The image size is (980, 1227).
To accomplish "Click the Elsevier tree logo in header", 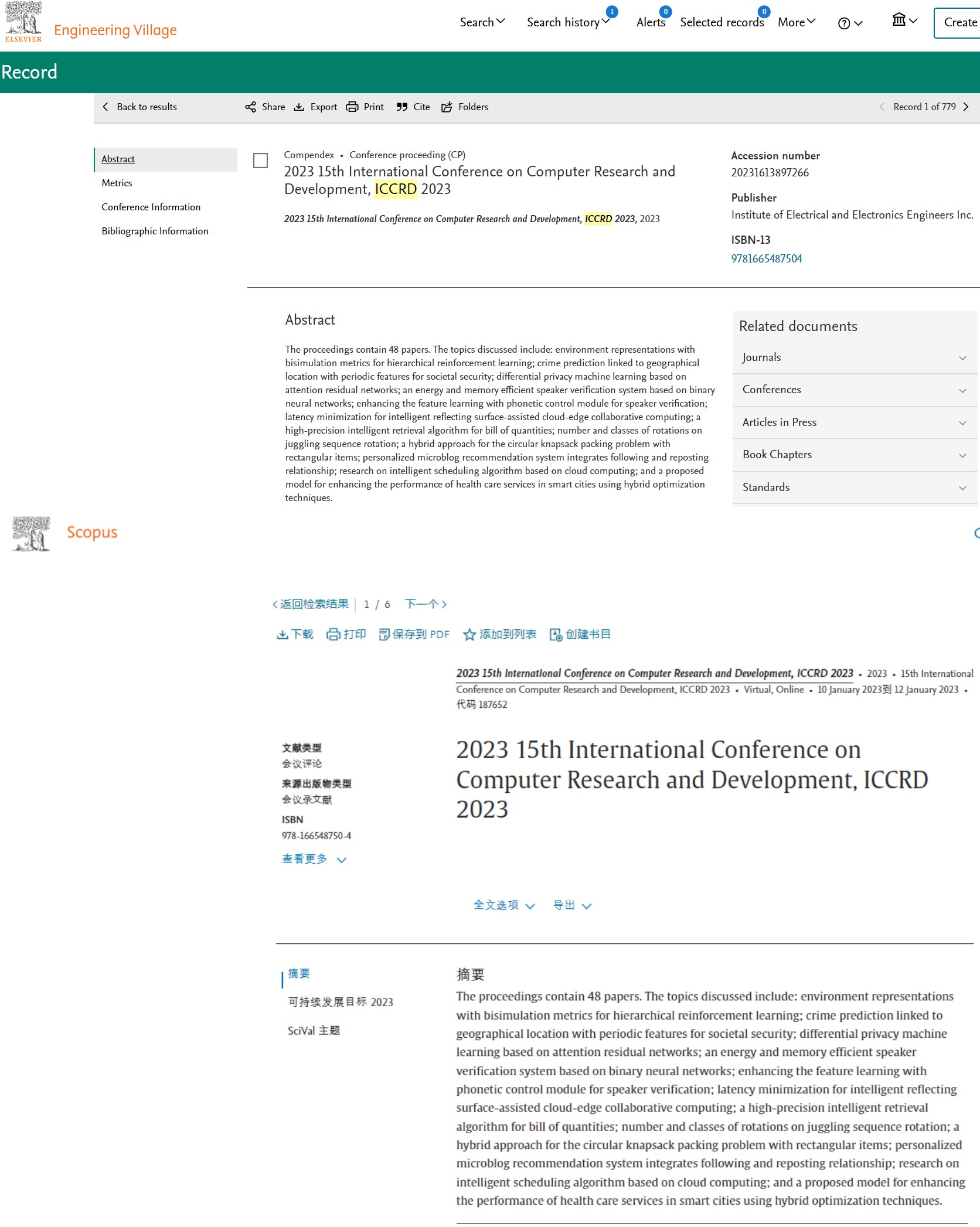I will pos(23,22).
